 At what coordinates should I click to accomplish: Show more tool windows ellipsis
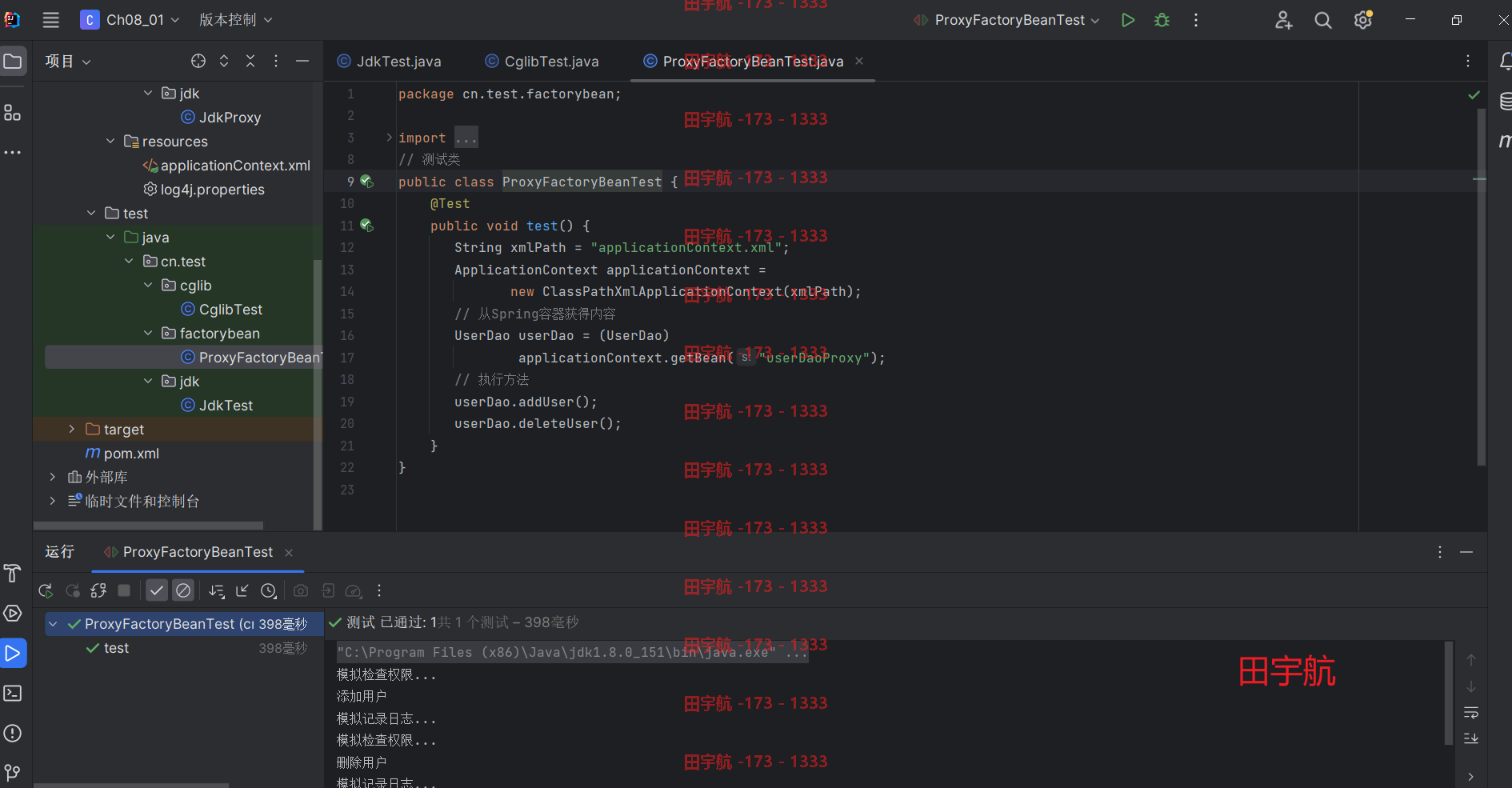pyautogui.click(x=13, y=152)
